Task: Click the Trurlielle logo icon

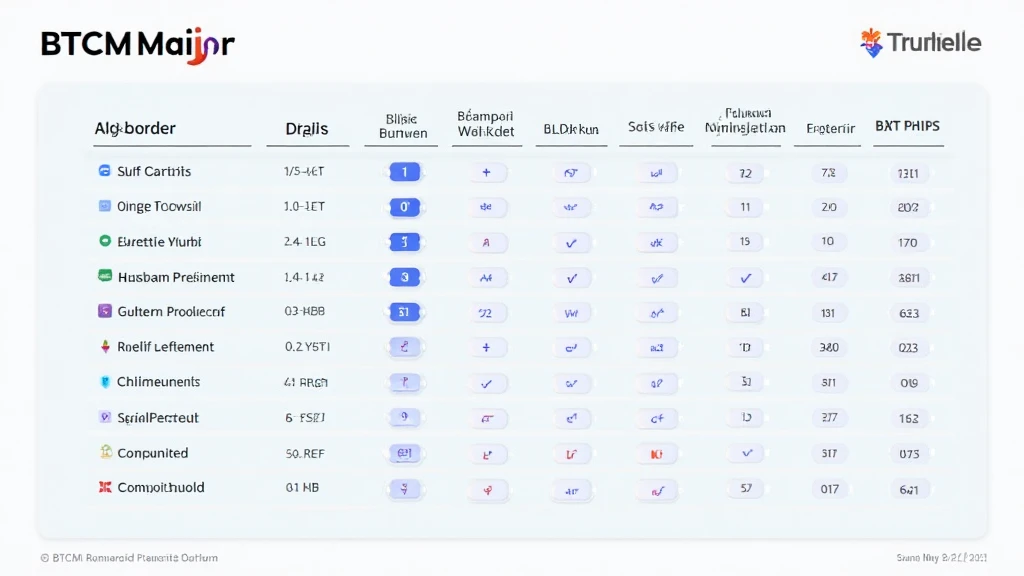Action: 871,43
